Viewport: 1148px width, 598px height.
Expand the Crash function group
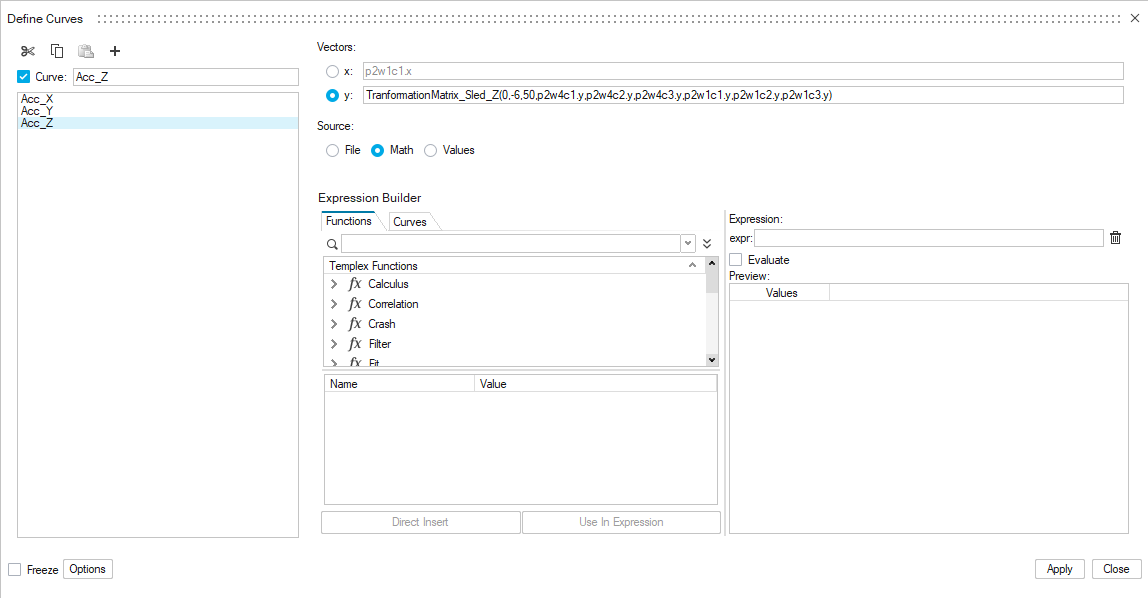[334, 324]
